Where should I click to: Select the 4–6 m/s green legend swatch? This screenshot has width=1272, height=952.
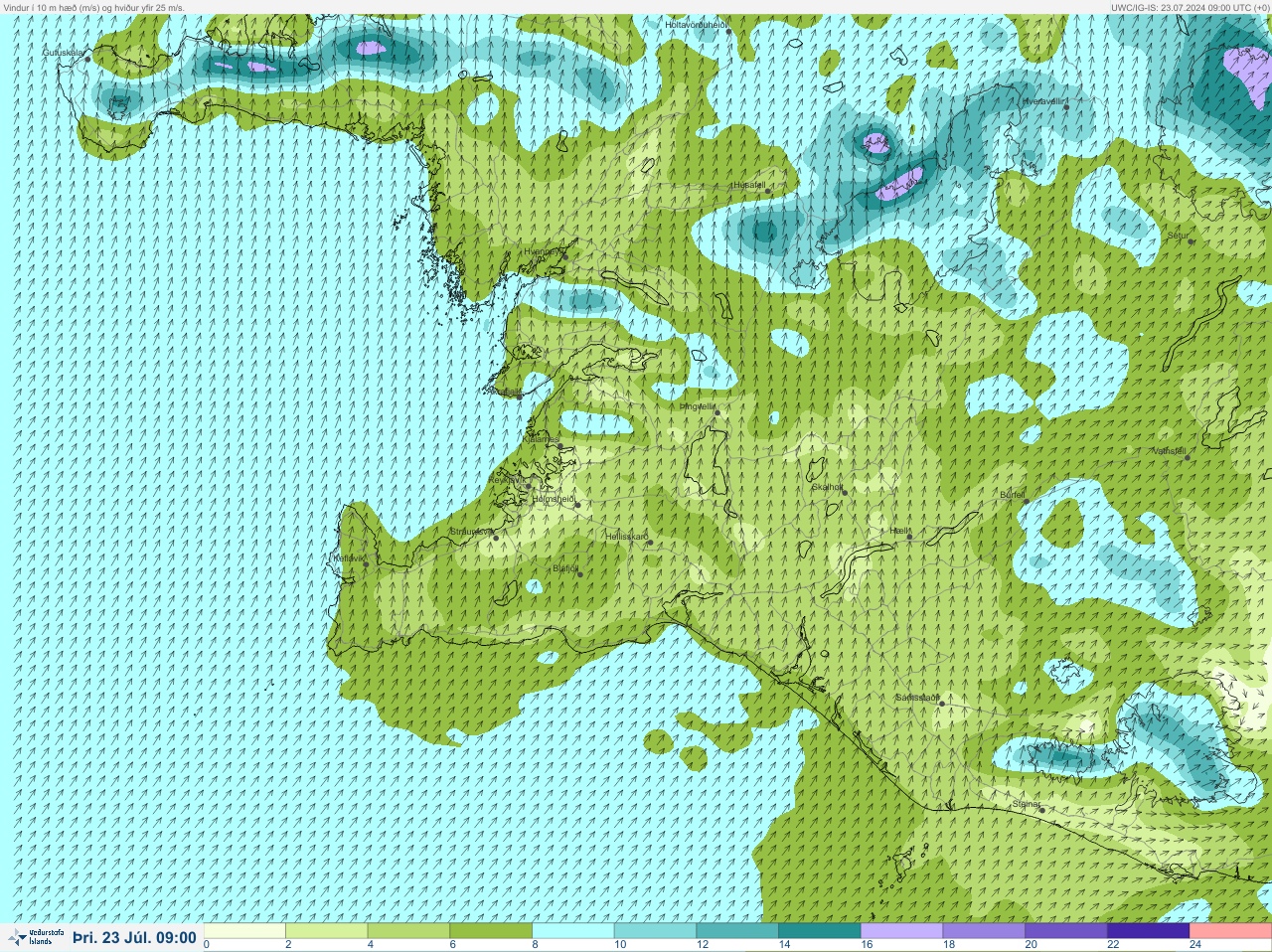pyautogui.click(x=408, y=931)
